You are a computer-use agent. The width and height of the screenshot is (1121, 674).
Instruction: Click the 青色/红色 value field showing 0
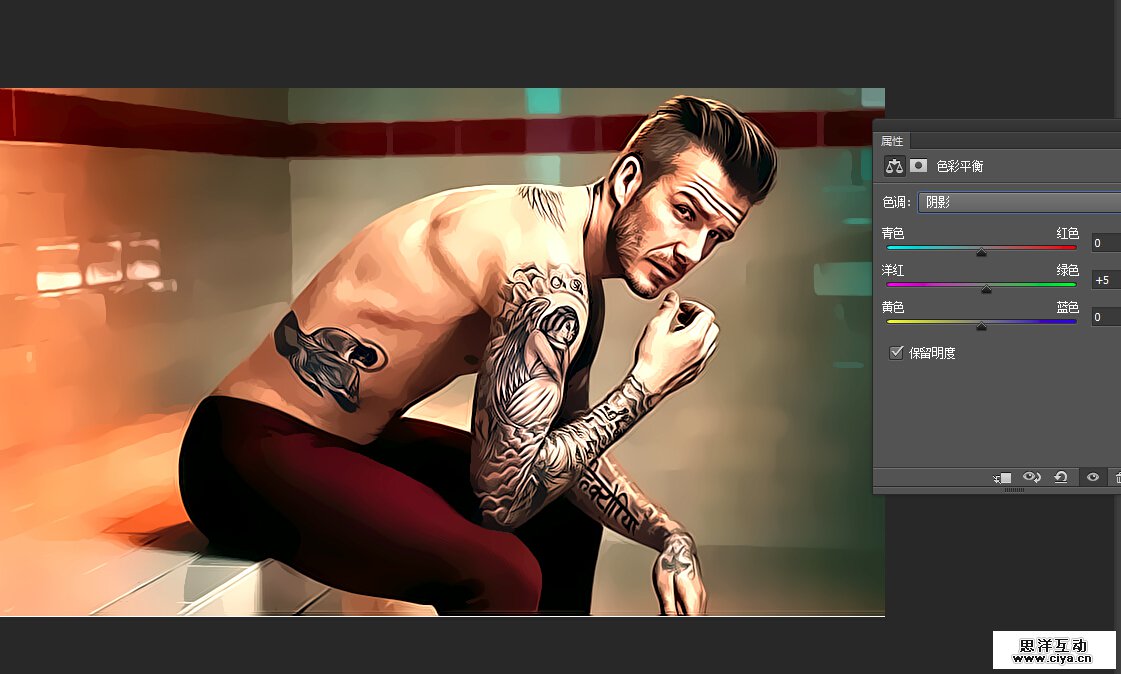click(x=1105, y=243)
